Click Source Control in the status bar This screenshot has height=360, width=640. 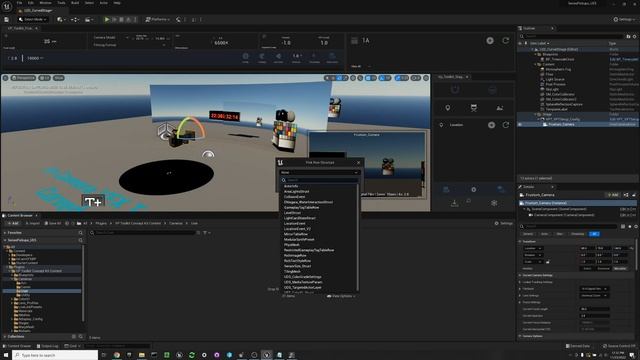pyautogui.click(x=620, y=346)
